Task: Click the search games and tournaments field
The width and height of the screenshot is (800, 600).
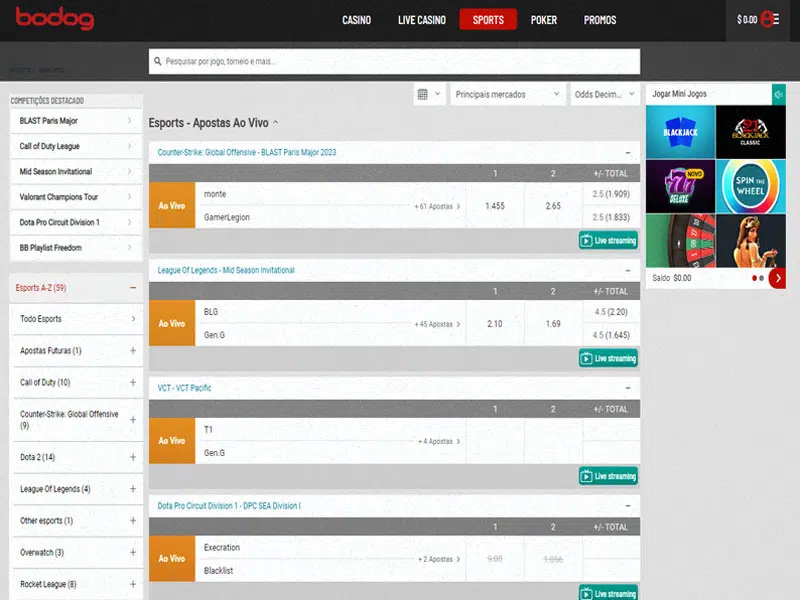Action: (394, 62)
